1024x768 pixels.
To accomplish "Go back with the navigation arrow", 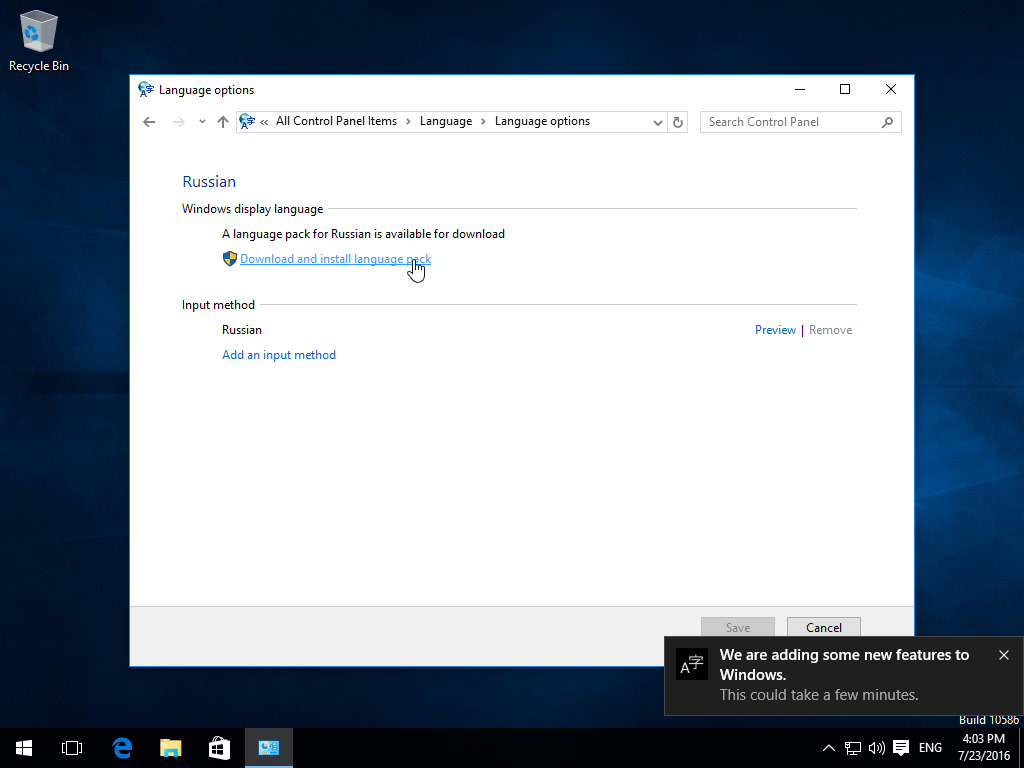I will coord(149,121).
